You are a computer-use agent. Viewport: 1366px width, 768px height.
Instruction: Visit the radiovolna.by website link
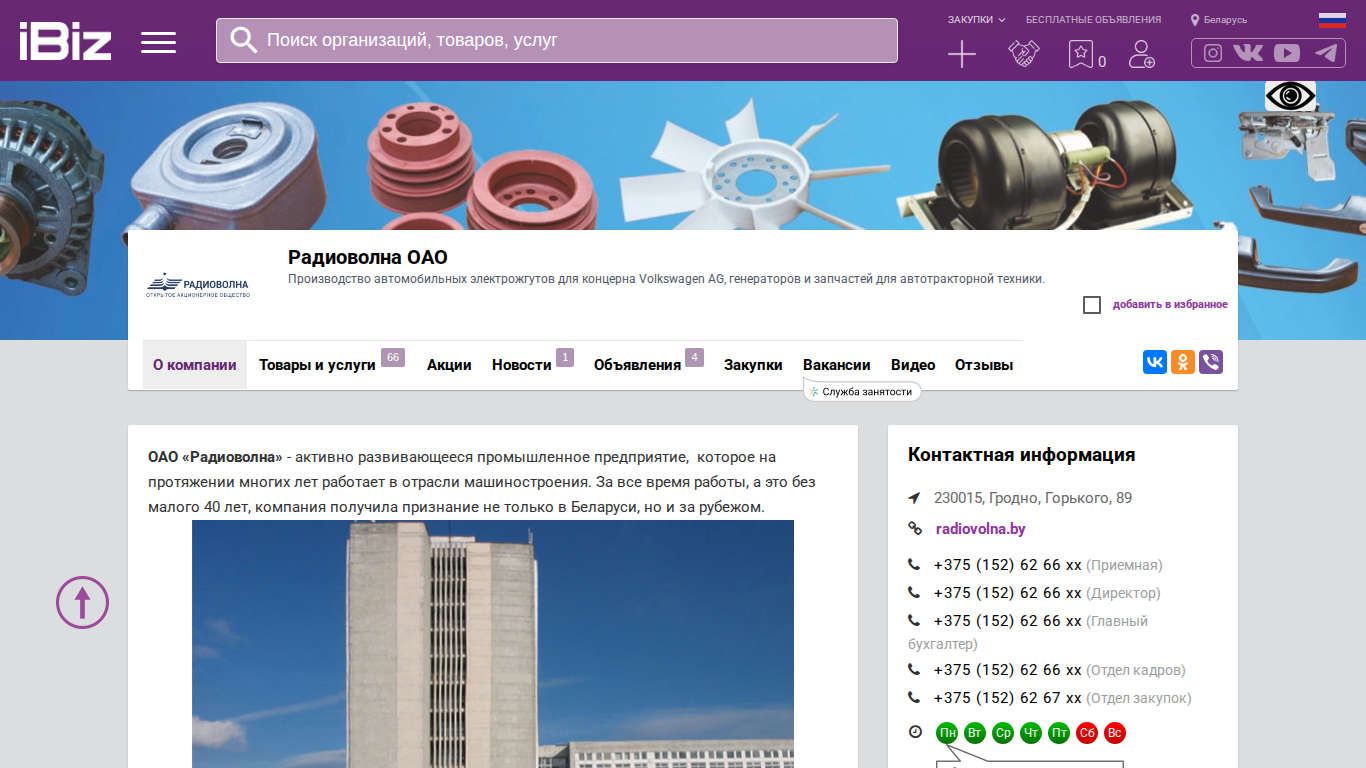tap(981, 529)
